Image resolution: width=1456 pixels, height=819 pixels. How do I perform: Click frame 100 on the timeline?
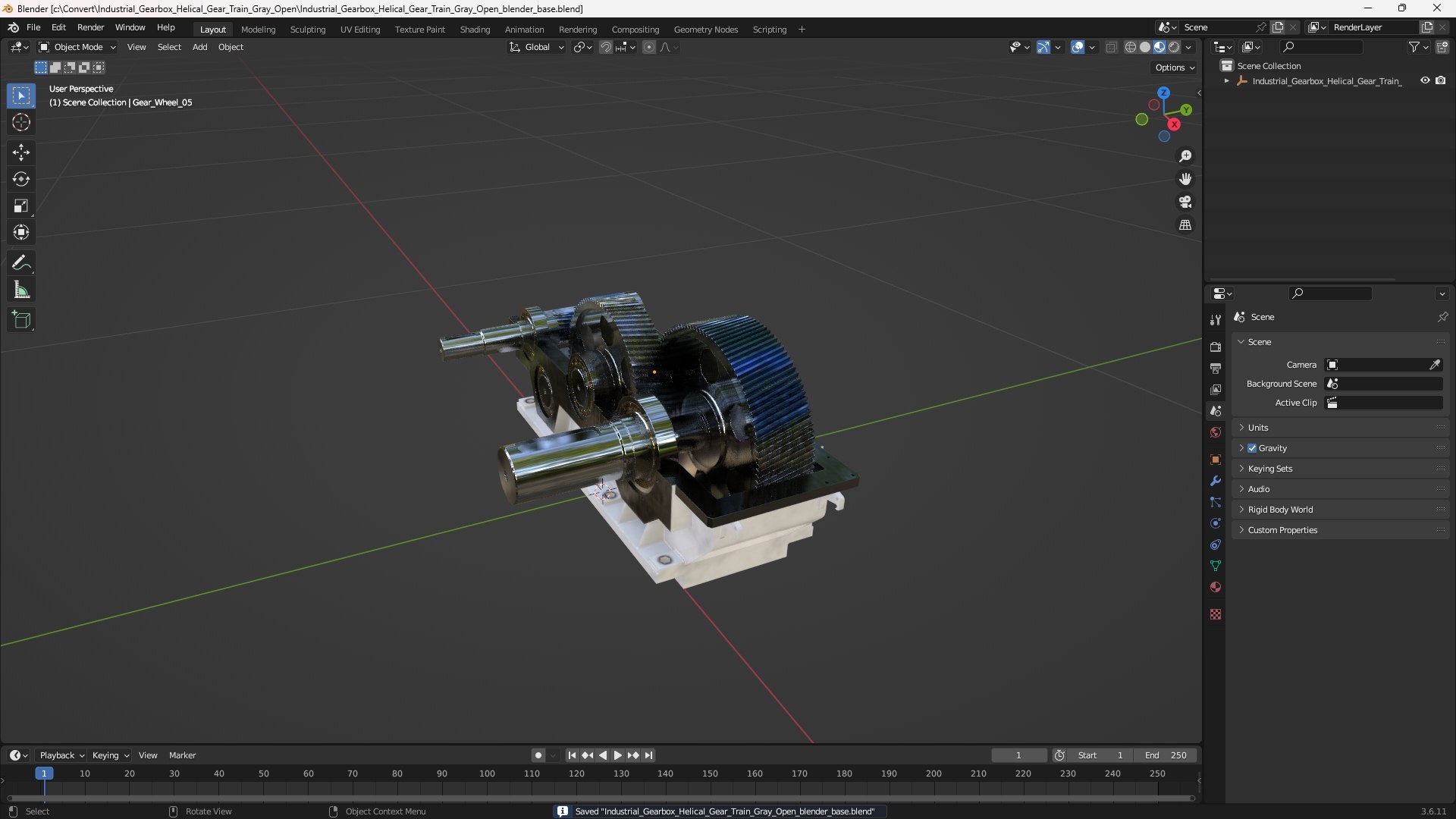(x=487, y=773)
